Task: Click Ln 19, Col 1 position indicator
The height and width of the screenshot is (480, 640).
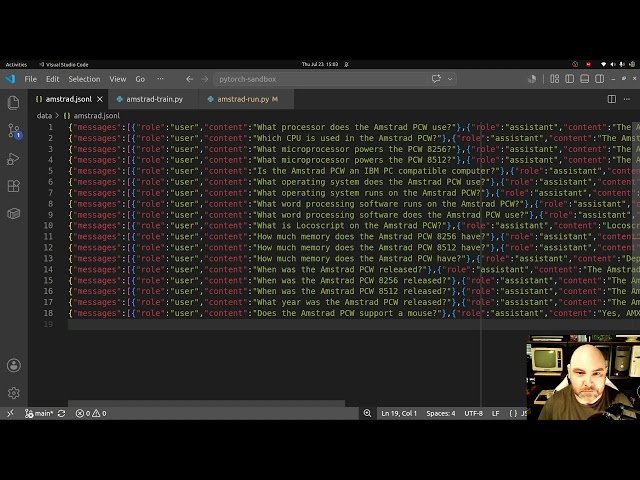Action: click(x=399, y=413)
